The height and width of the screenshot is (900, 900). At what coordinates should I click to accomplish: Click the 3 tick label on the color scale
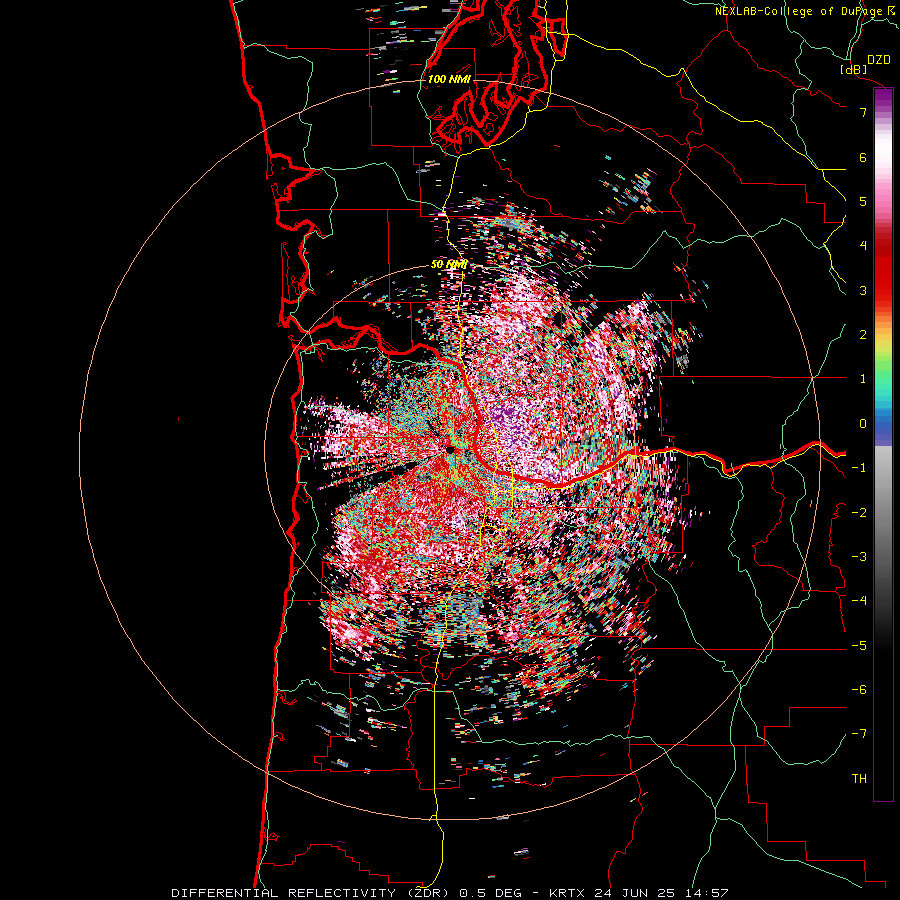[863, 290]
